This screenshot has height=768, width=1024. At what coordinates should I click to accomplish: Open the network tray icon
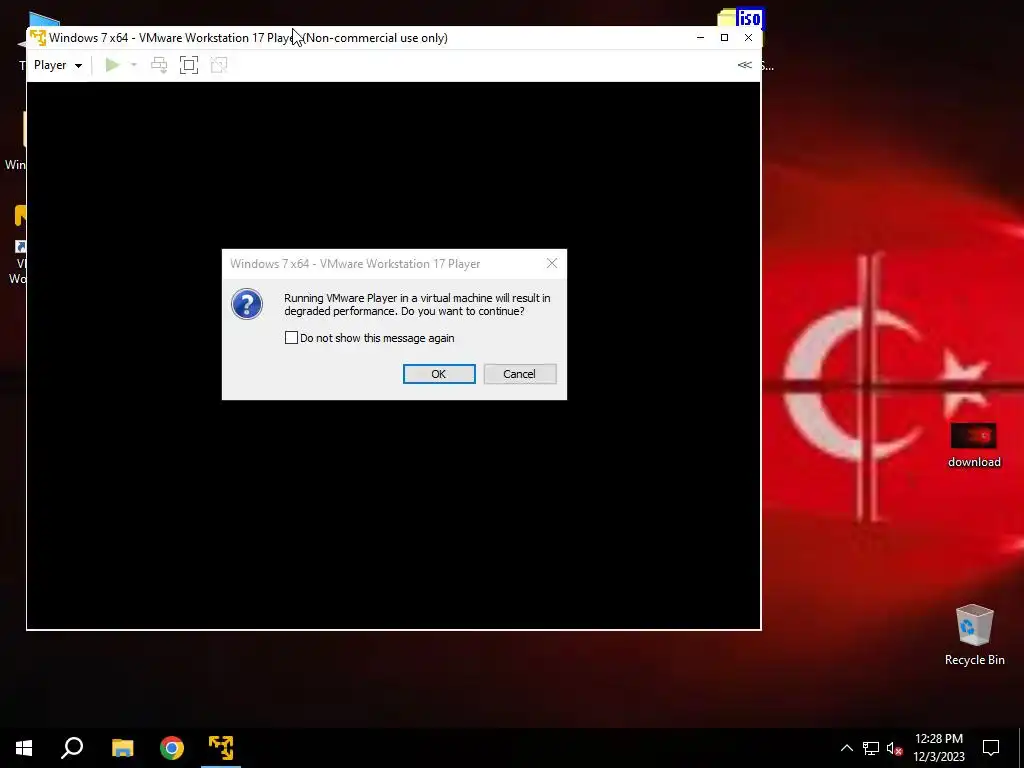tap(871, 748)
